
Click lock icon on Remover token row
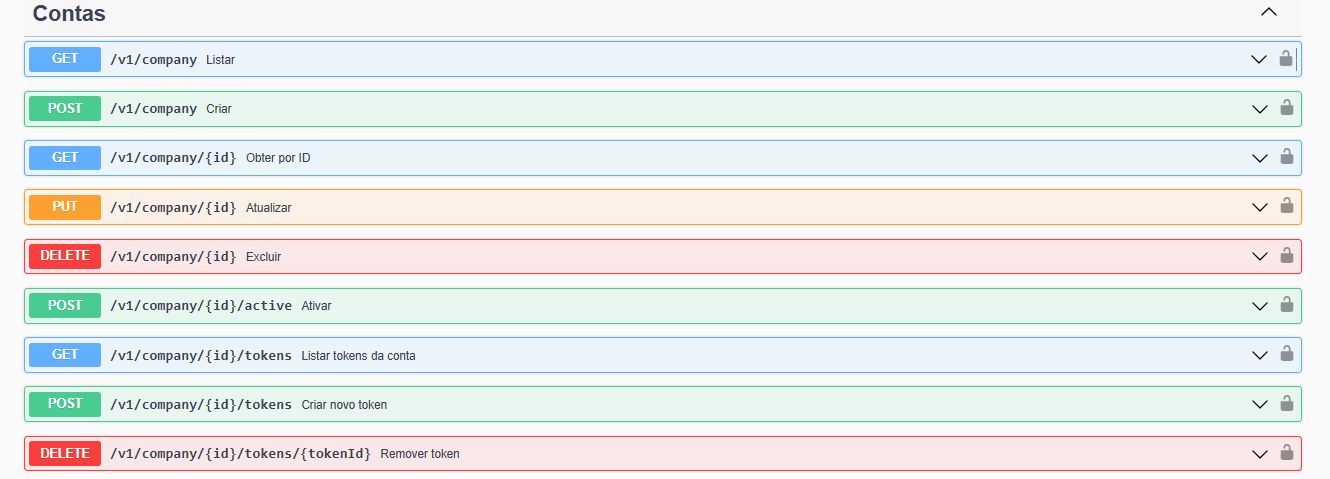point(1286,453)
